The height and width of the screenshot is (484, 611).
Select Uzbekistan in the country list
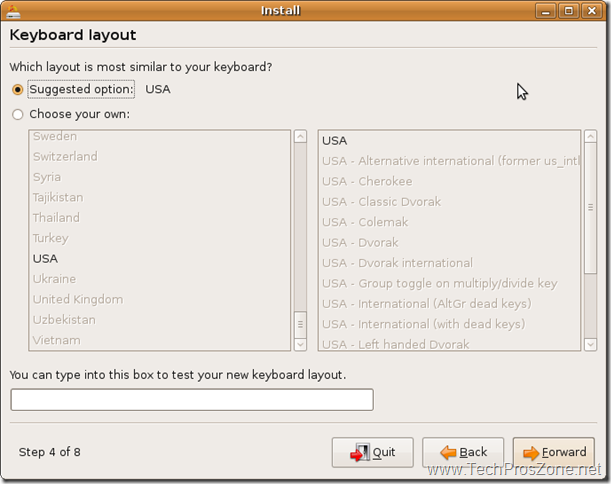click(x=159, y=320)
